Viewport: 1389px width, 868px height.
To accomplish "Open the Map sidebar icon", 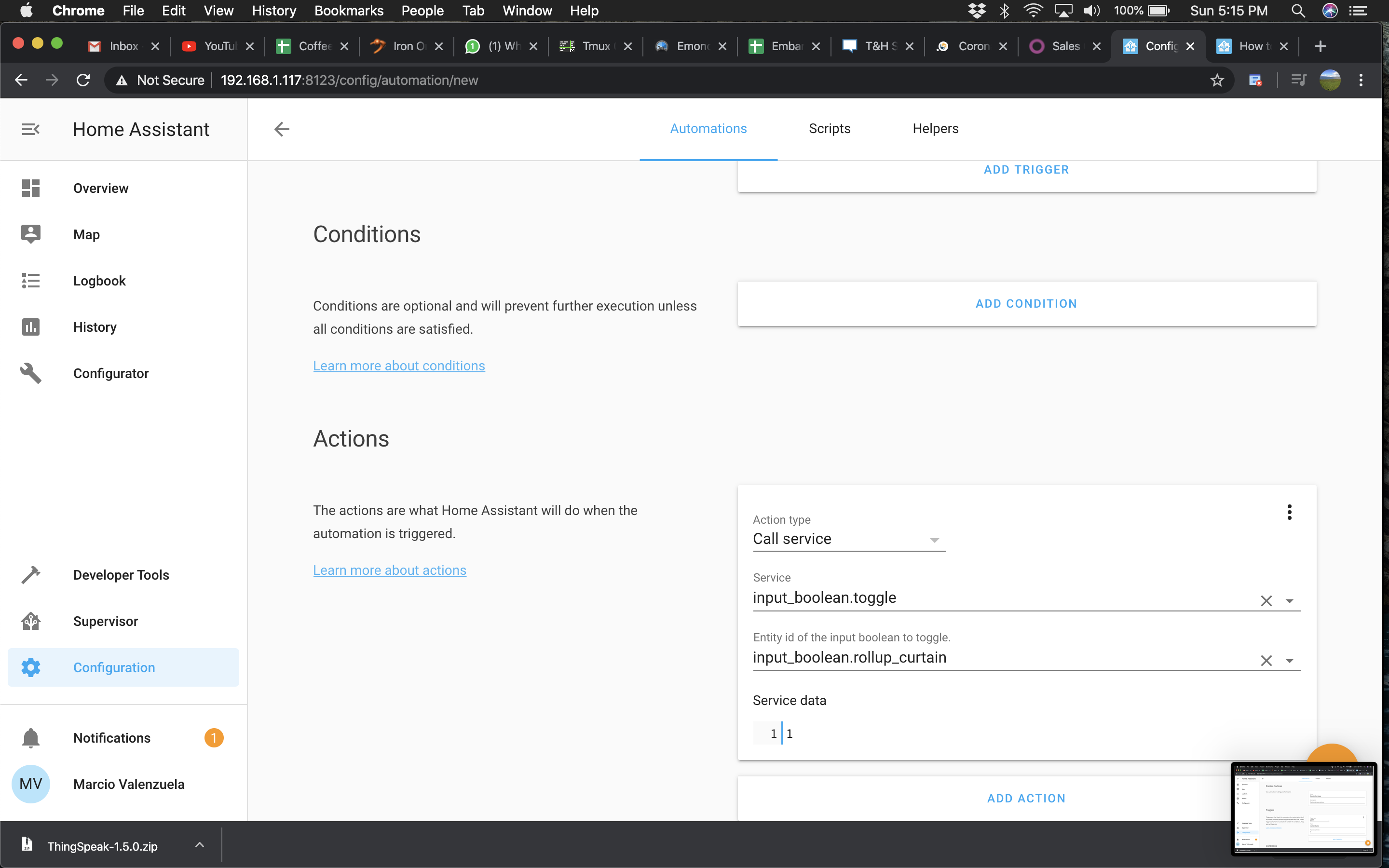I will (x=30, y=234).
